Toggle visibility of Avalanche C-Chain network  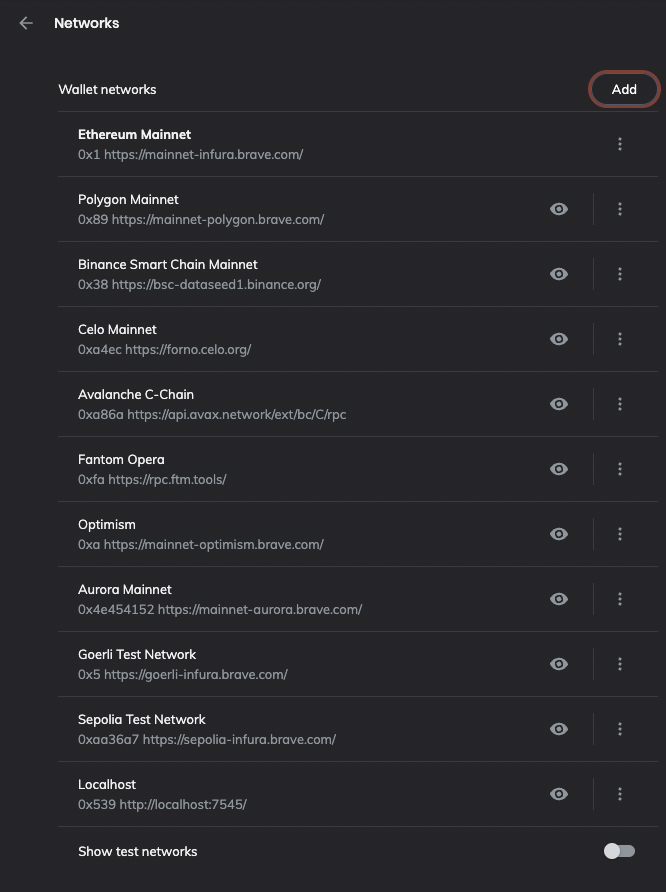click(559, 404)
